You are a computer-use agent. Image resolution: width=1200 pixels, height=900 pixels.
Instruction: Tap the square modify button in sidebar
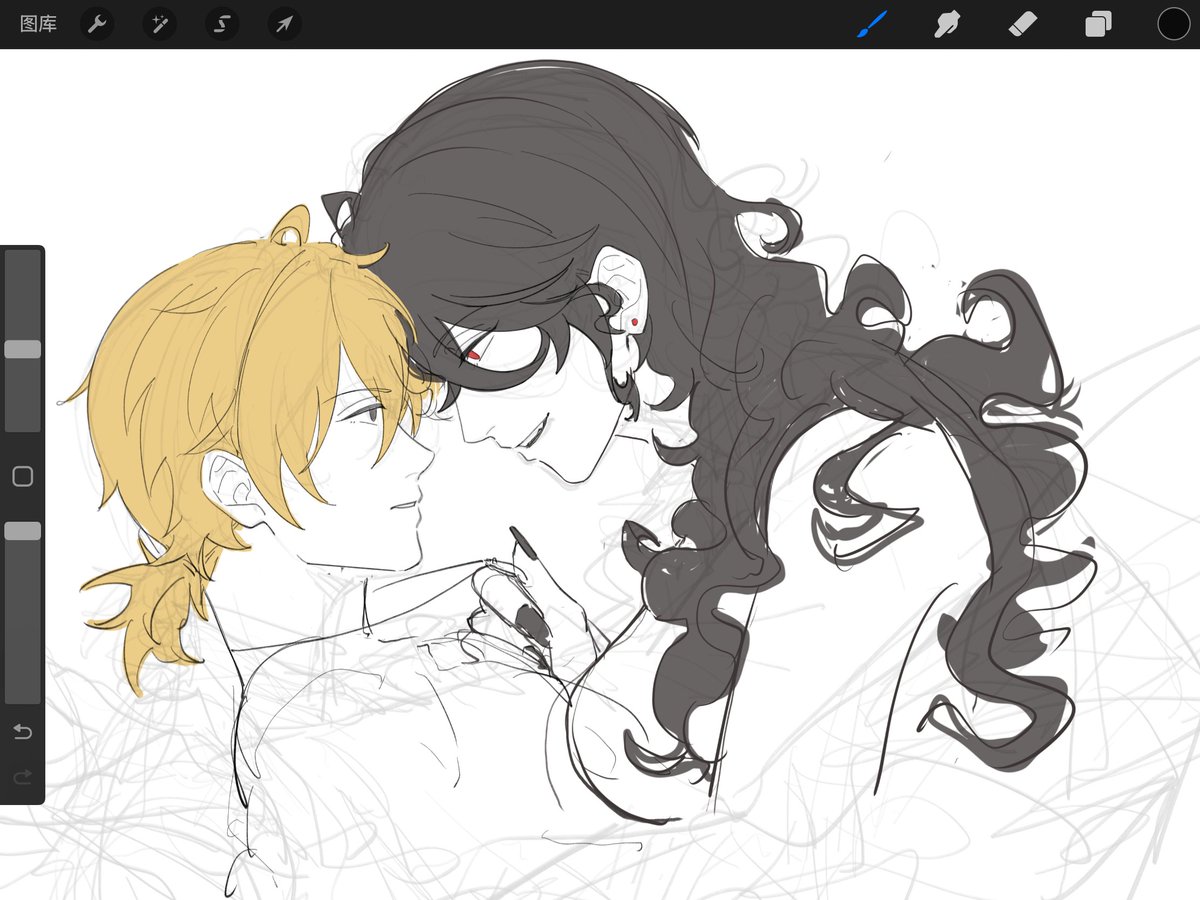(23, 477)
